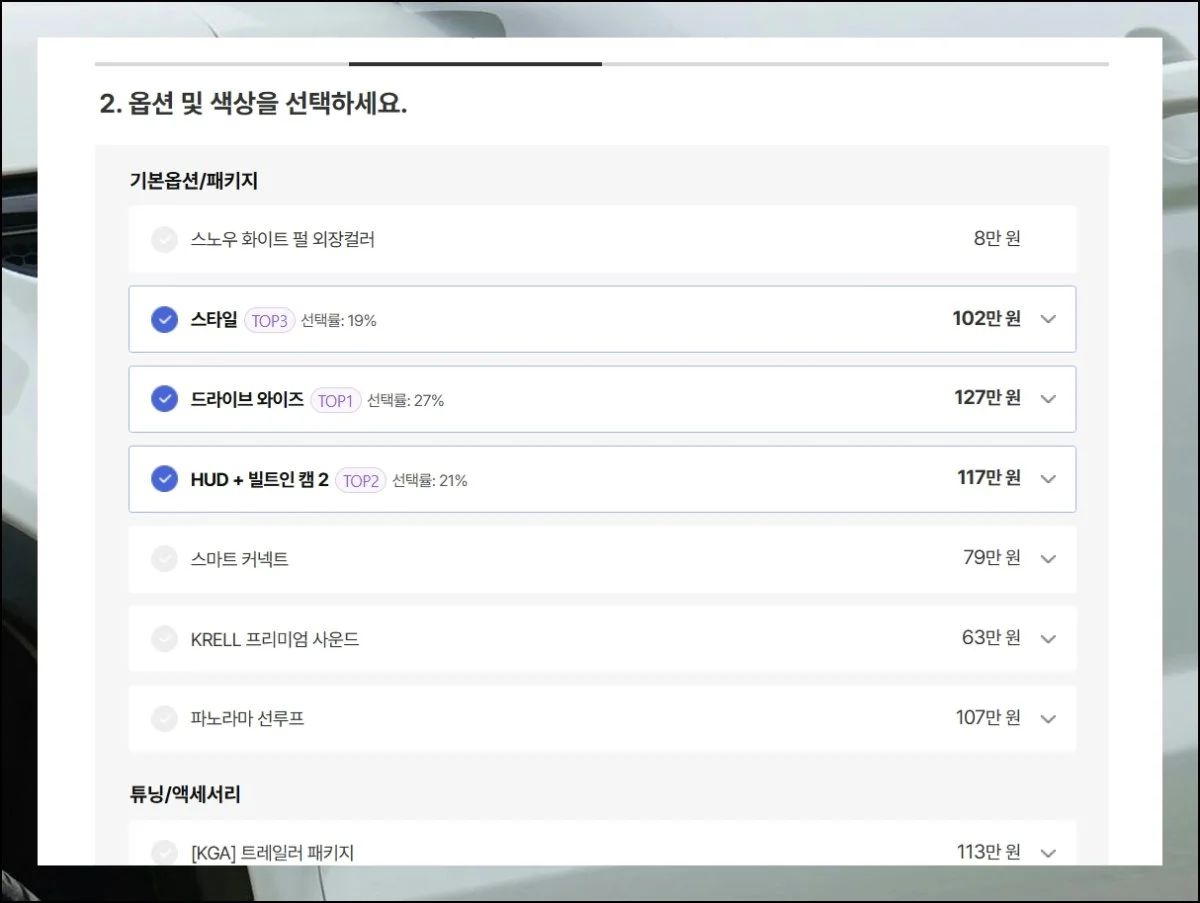The width and height of the screenshot is (1200, 903).
Task: Expand KRELL 프리미엄 사운드 details arrow
Action: 1048,639
